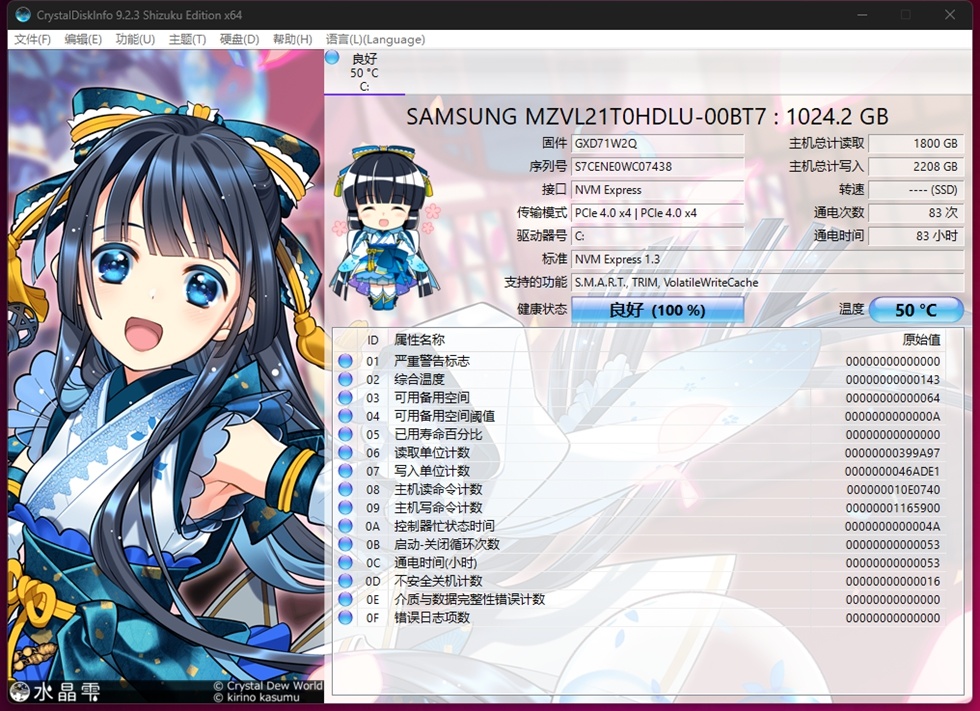This screenshot has width=980, height=711.
Task: Click the serial number field S7CENE0WC07438
Action: (658, 166)
